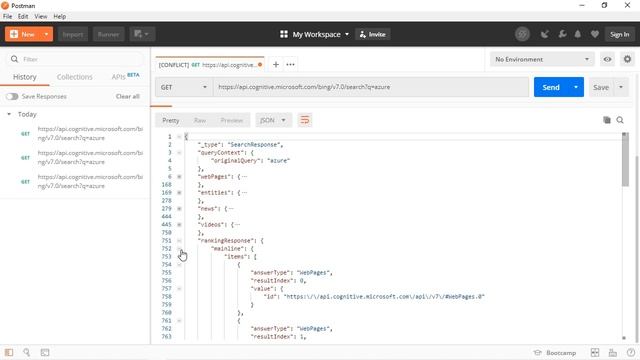640x360 pixels.
Task: Open new window options icon
Action: pos(142,34)
